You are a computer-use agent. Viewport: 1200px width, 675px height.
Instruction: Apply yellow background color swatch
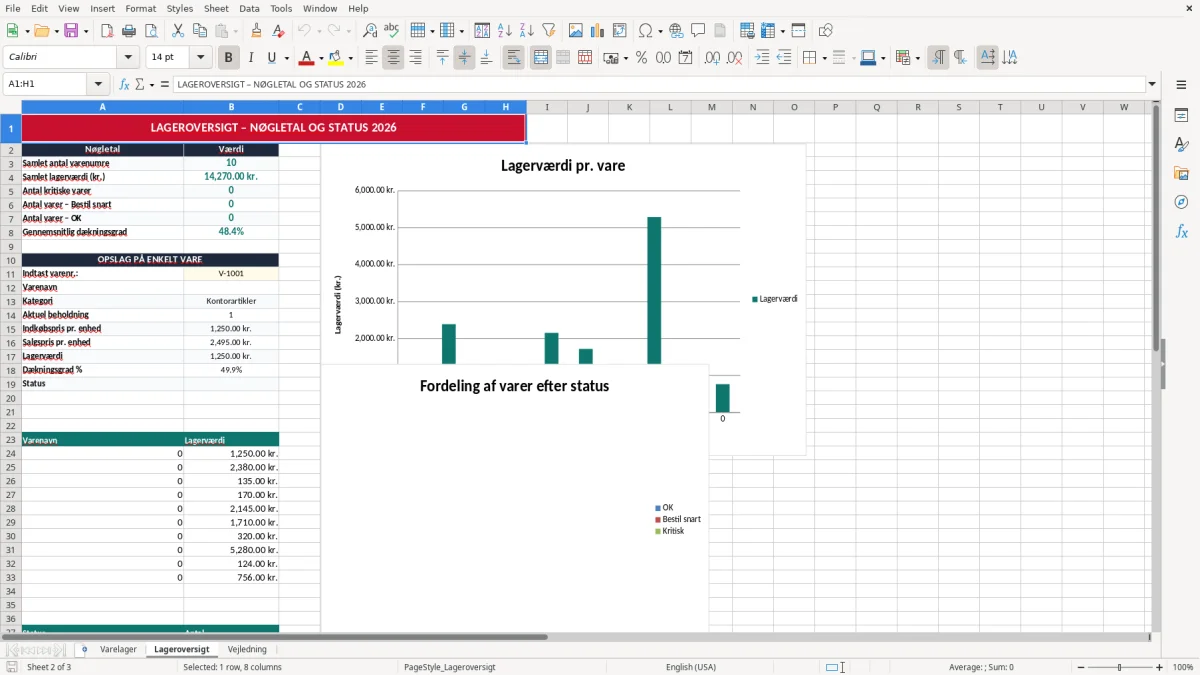coord(336,58)
